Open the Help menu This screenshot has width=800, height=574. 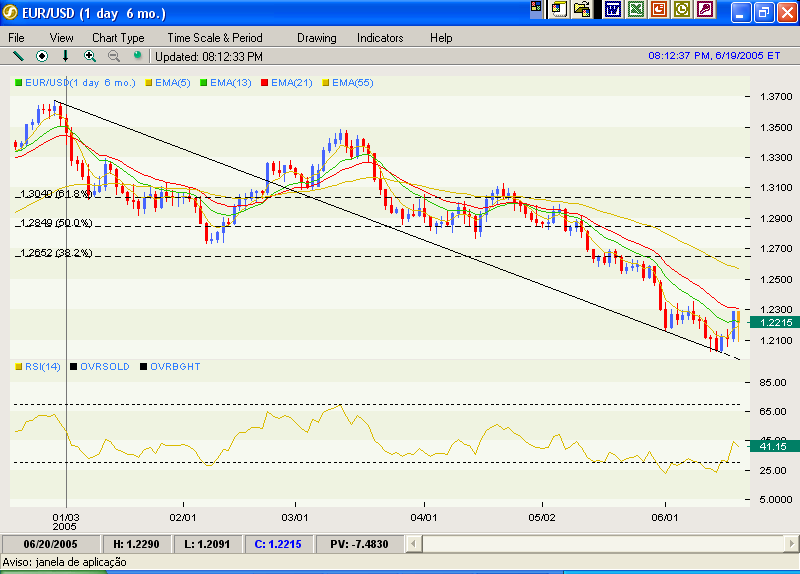point(441,38)
